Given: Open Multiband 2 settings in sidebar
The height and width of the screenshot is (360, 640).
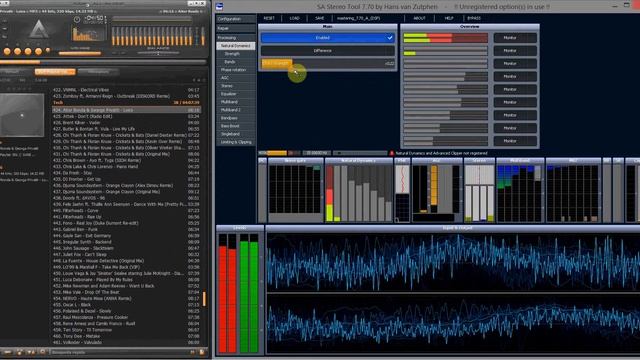Looking at the screenshot, I should tap(236, 110).
